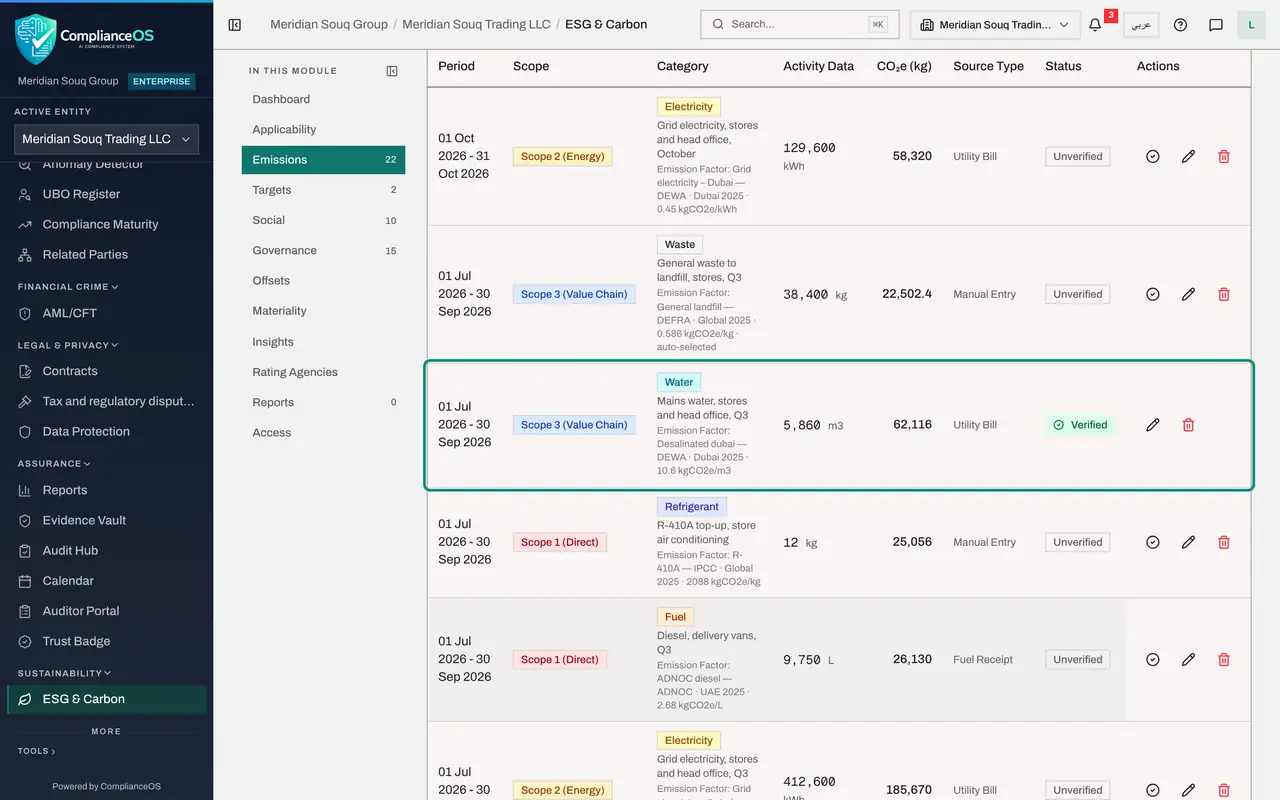Open the help question mark icon
Screen dimensions: 1280x800
(x=1180, y=25)
